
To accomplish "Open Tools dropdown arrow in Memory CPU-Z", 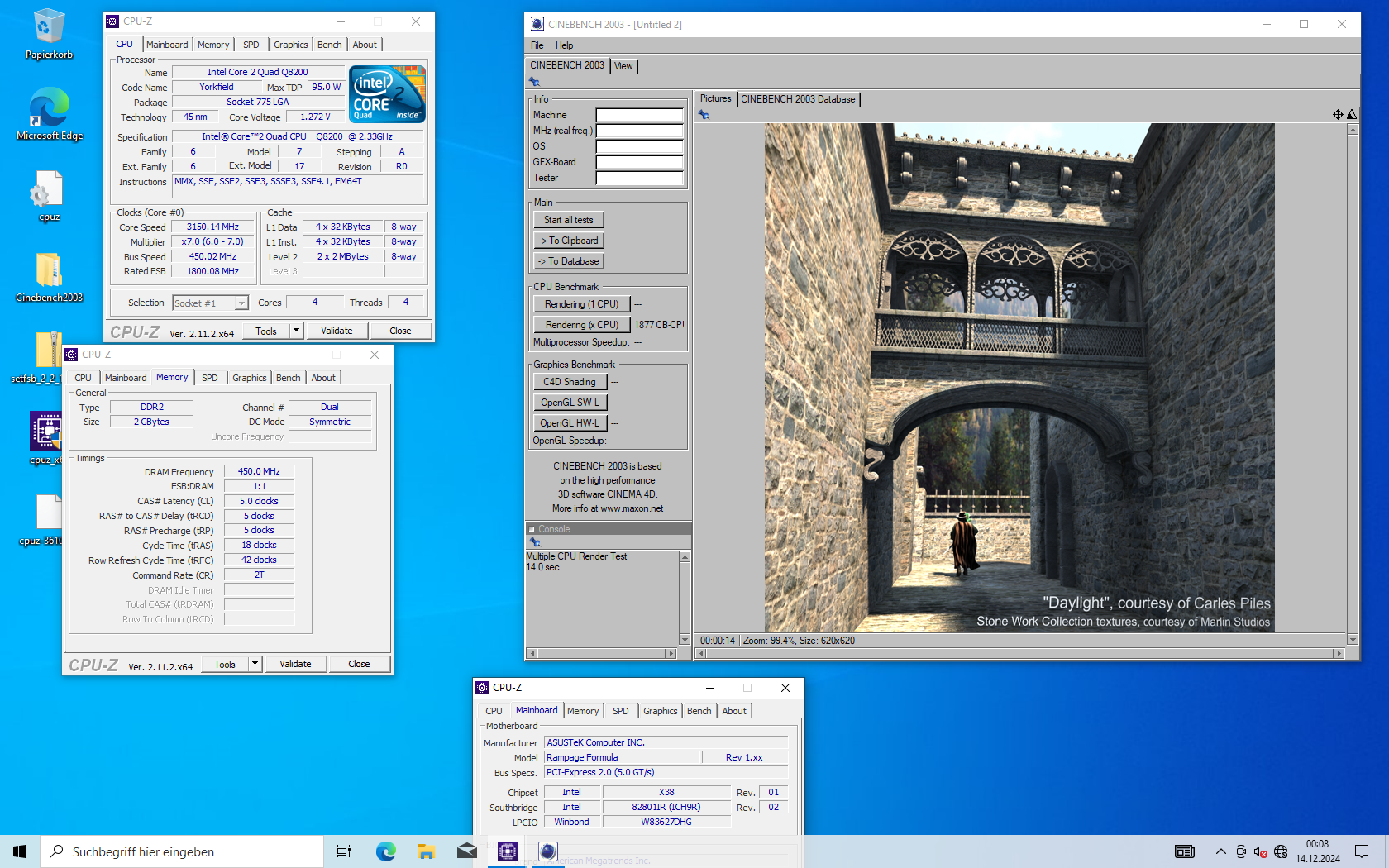I will tap(255, 664).
